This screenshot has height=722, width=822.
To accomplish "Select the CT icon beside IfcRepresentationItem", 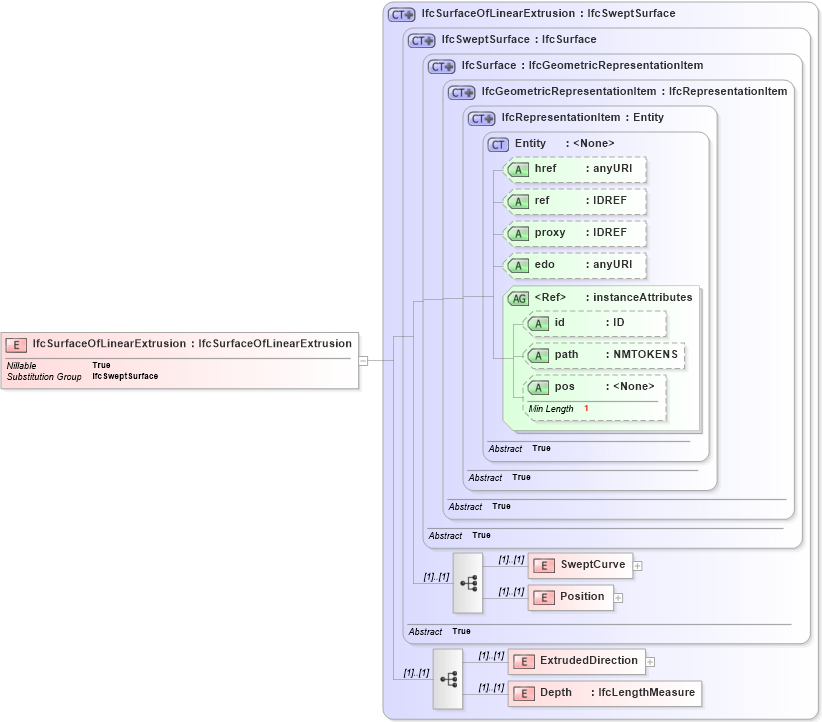I will [x=479, y=118].
